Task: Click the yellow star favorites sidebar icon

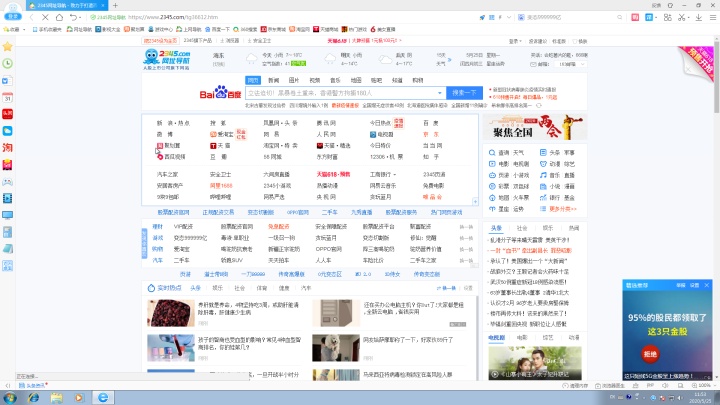Action: [x=7, y=46]
